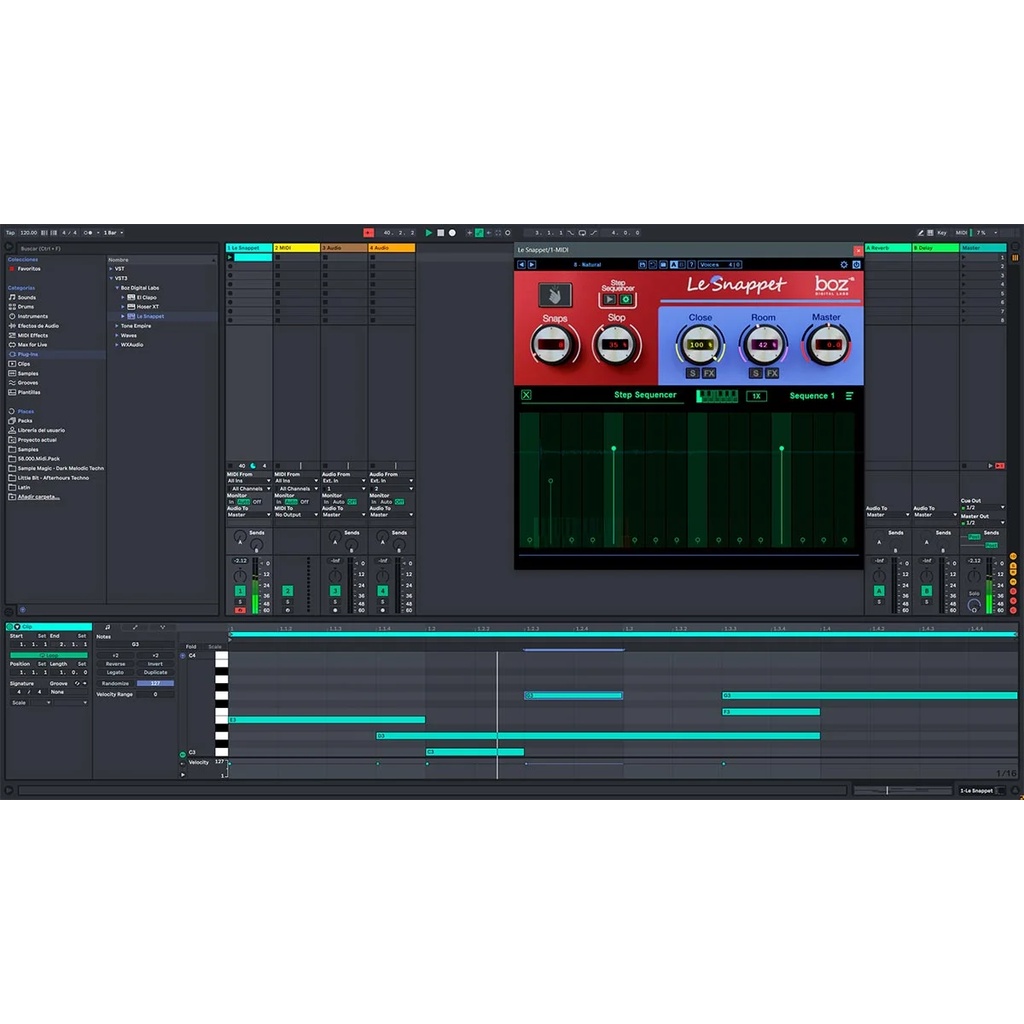Open the MIDI From dropdown on track 1

click(x=248, y=481)
